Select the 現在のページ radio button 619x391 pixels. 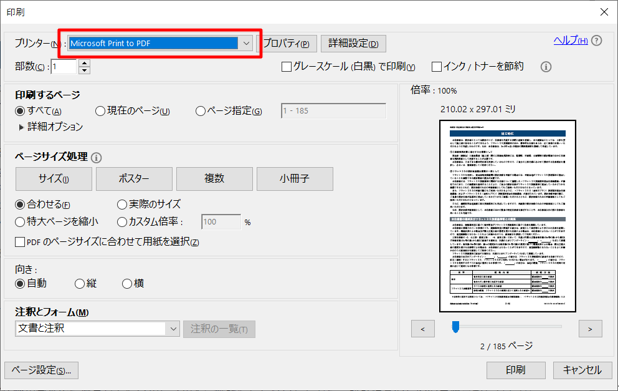(x=100, y=111)
